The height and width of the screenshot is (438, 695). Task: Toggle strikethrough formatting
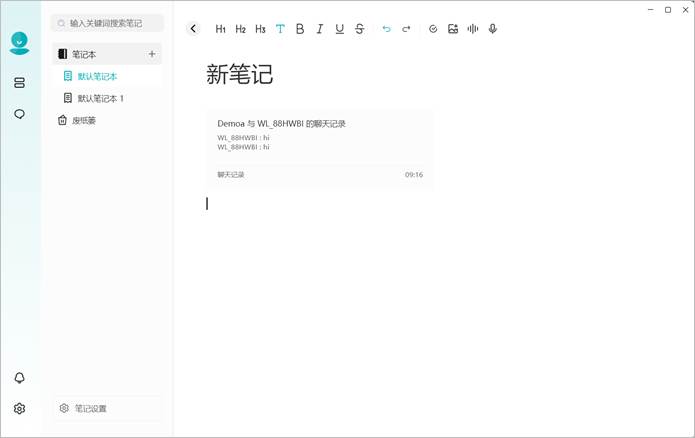(359, 29)
